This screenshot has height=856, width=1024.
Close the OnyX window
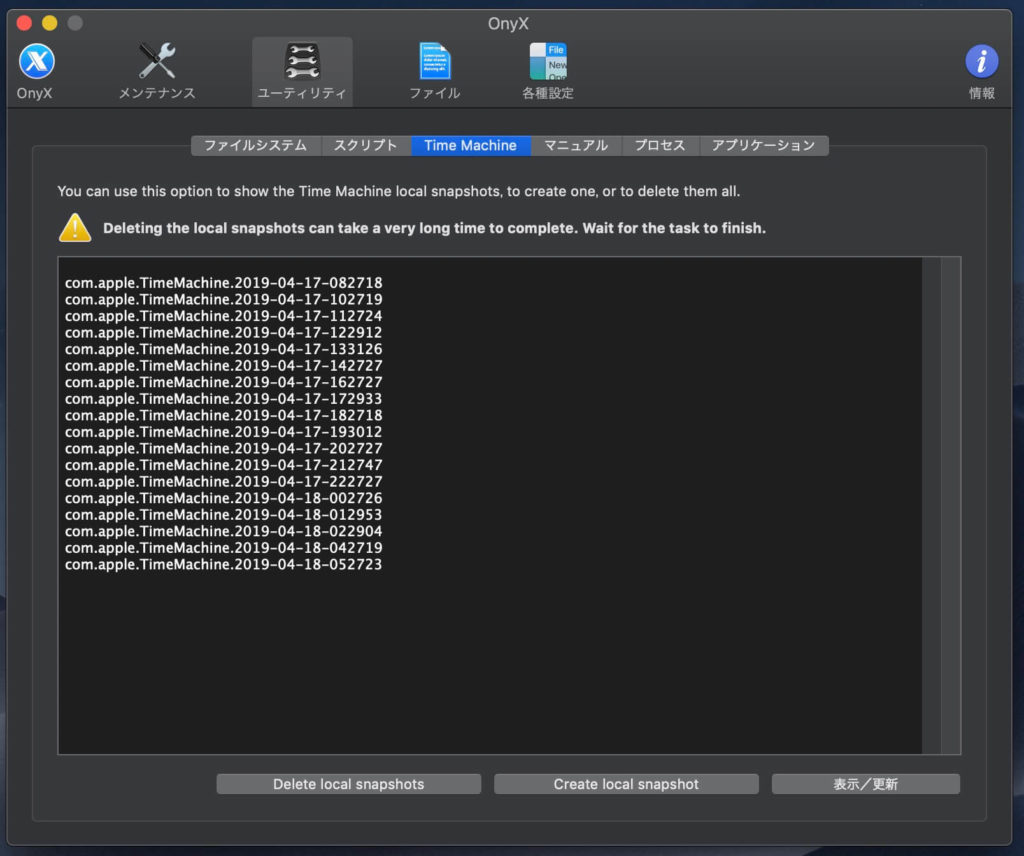[24, 24]
